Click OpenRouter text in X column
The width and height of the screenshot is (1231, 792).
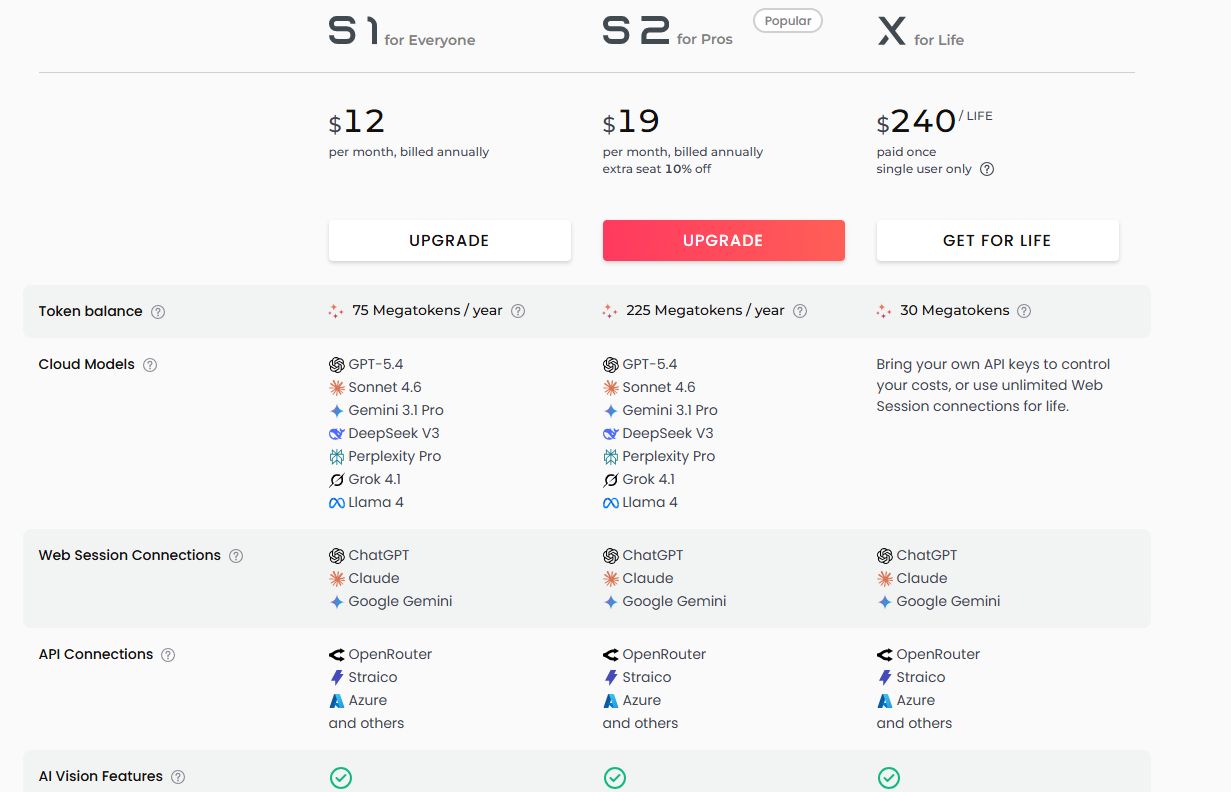(x=938, y=655)
